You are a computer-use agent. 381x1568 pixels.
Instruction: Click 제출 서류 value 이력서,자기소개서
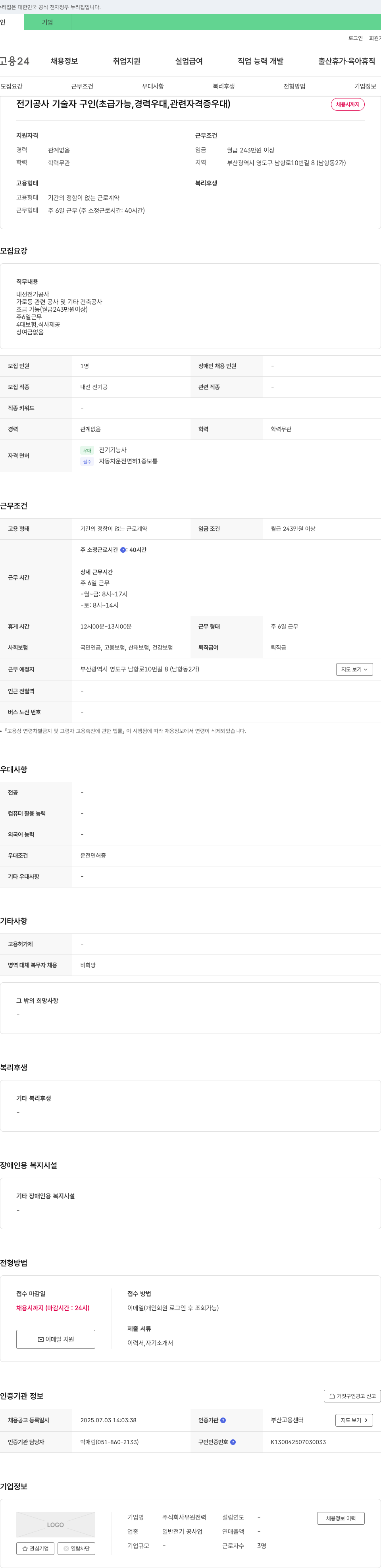150,1343
